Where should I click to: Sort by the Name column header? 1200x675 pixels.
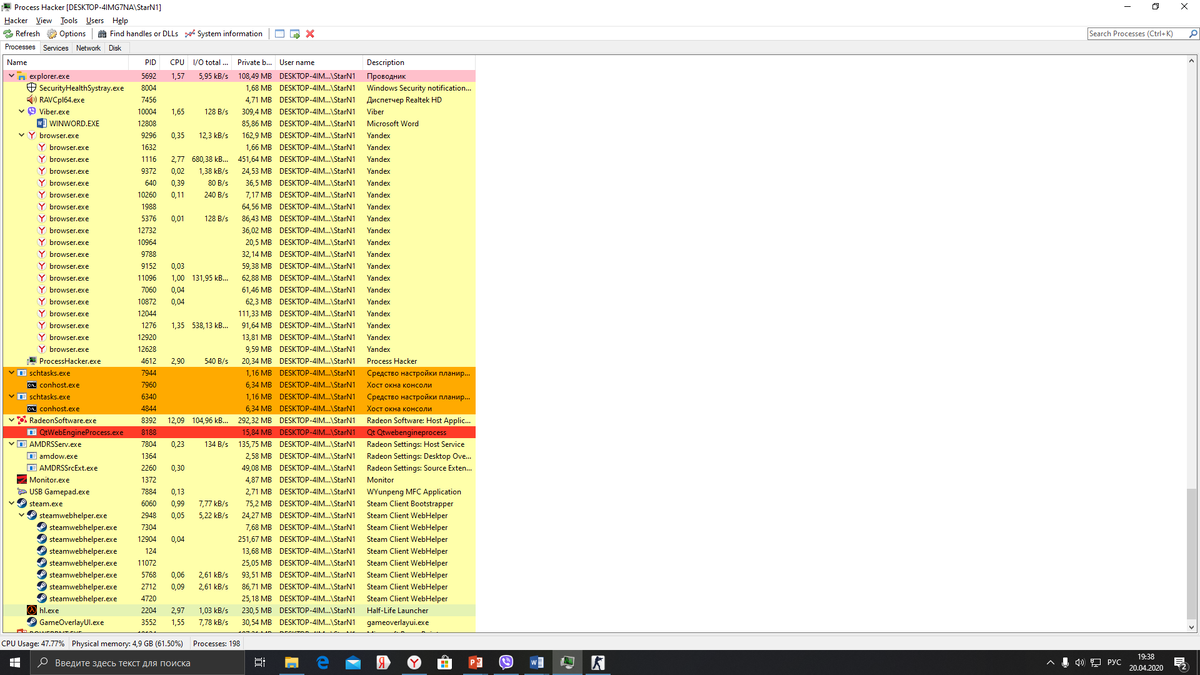[x=66, y=62]
